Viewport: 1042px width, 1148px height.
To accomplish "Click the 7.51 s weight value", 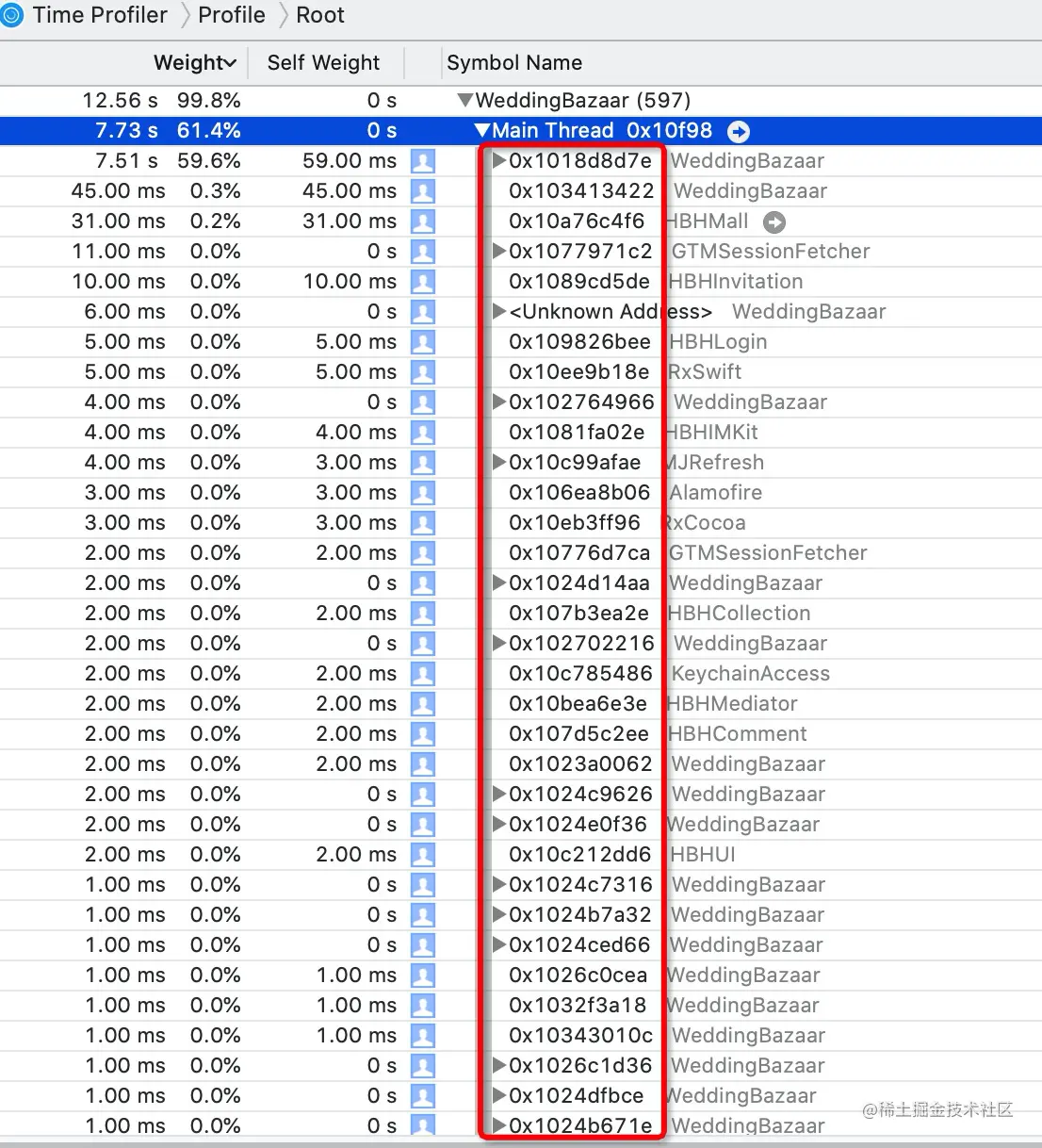I will pos(127,161).
